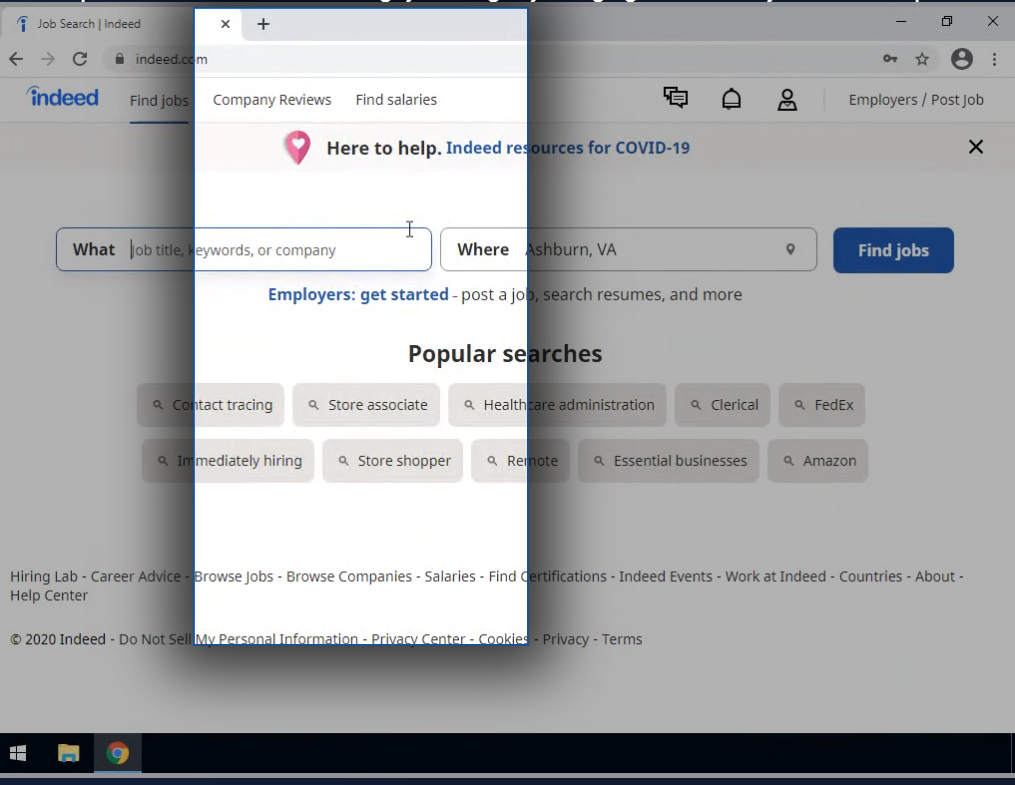
Task: Click Chrome icon in taskbar
Action: (x=118, y=753)
